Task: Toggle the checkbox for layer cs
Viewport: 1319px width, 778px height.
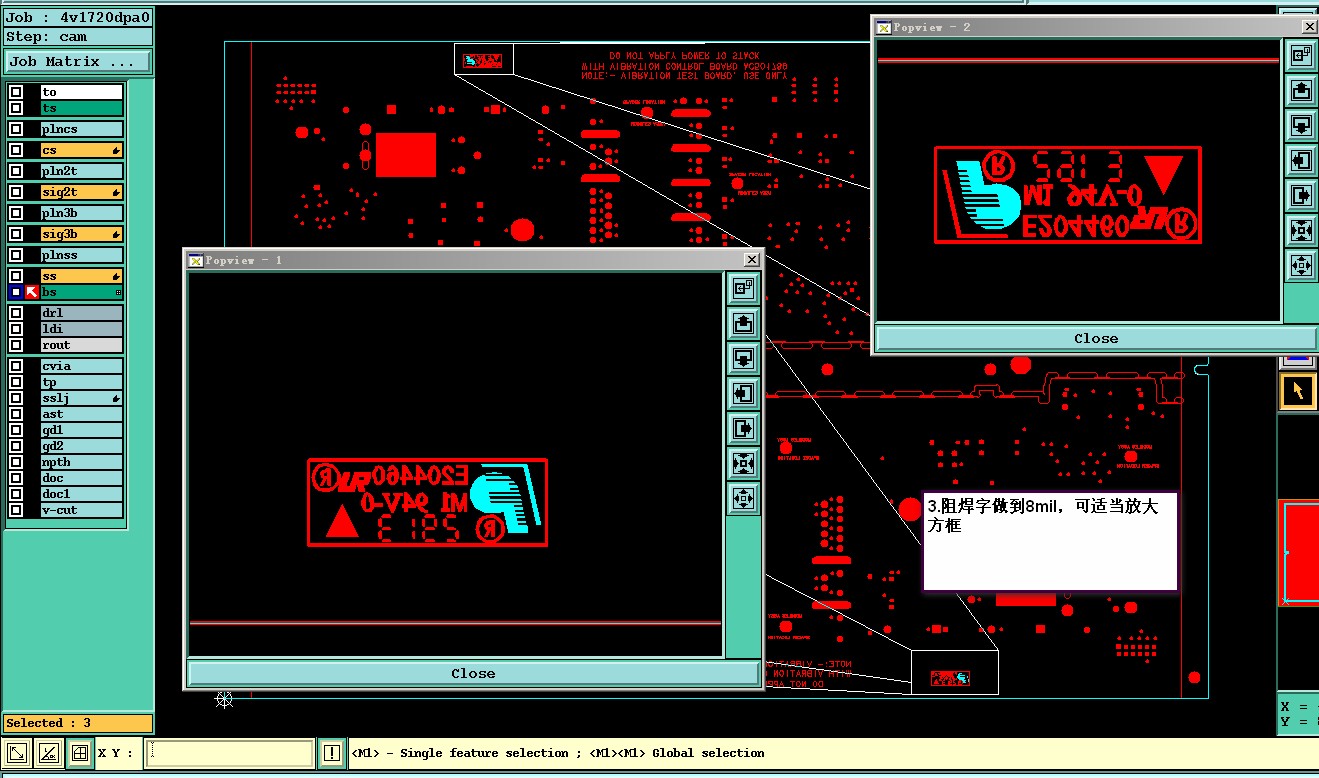Action: click(x=16, y=150)
